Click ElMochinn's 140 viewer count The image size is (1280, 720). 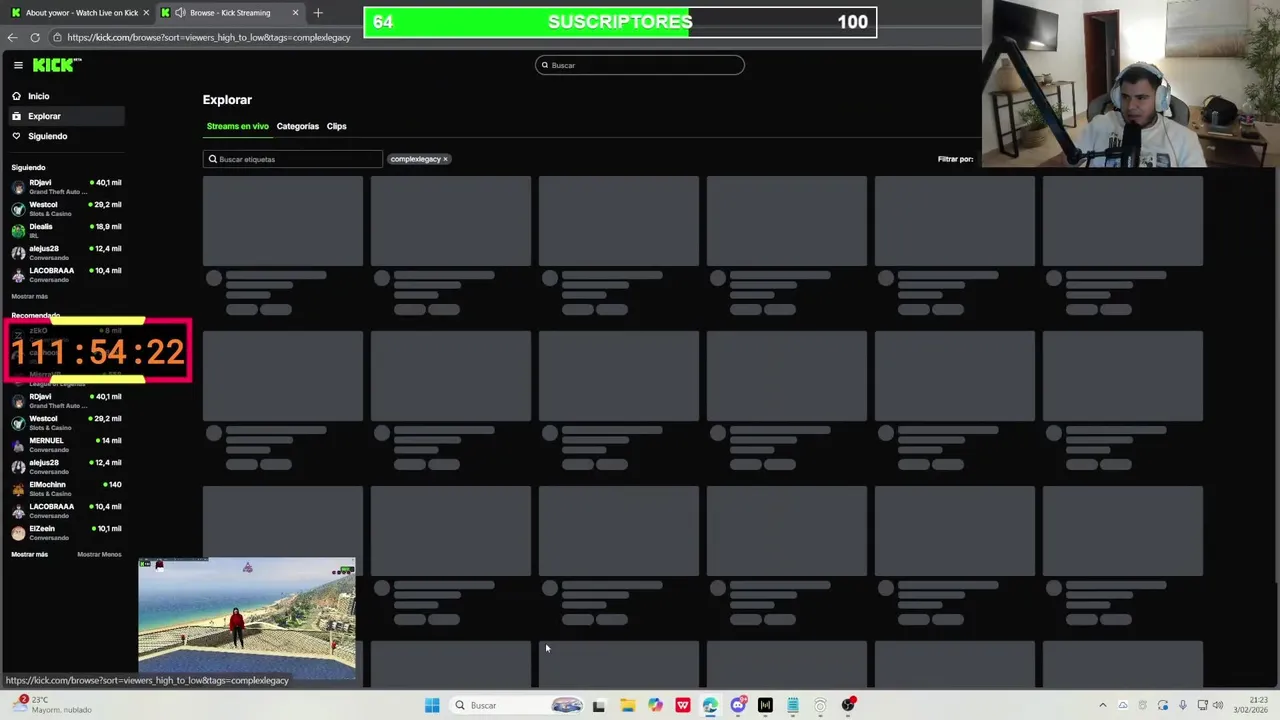pos(112,485)
